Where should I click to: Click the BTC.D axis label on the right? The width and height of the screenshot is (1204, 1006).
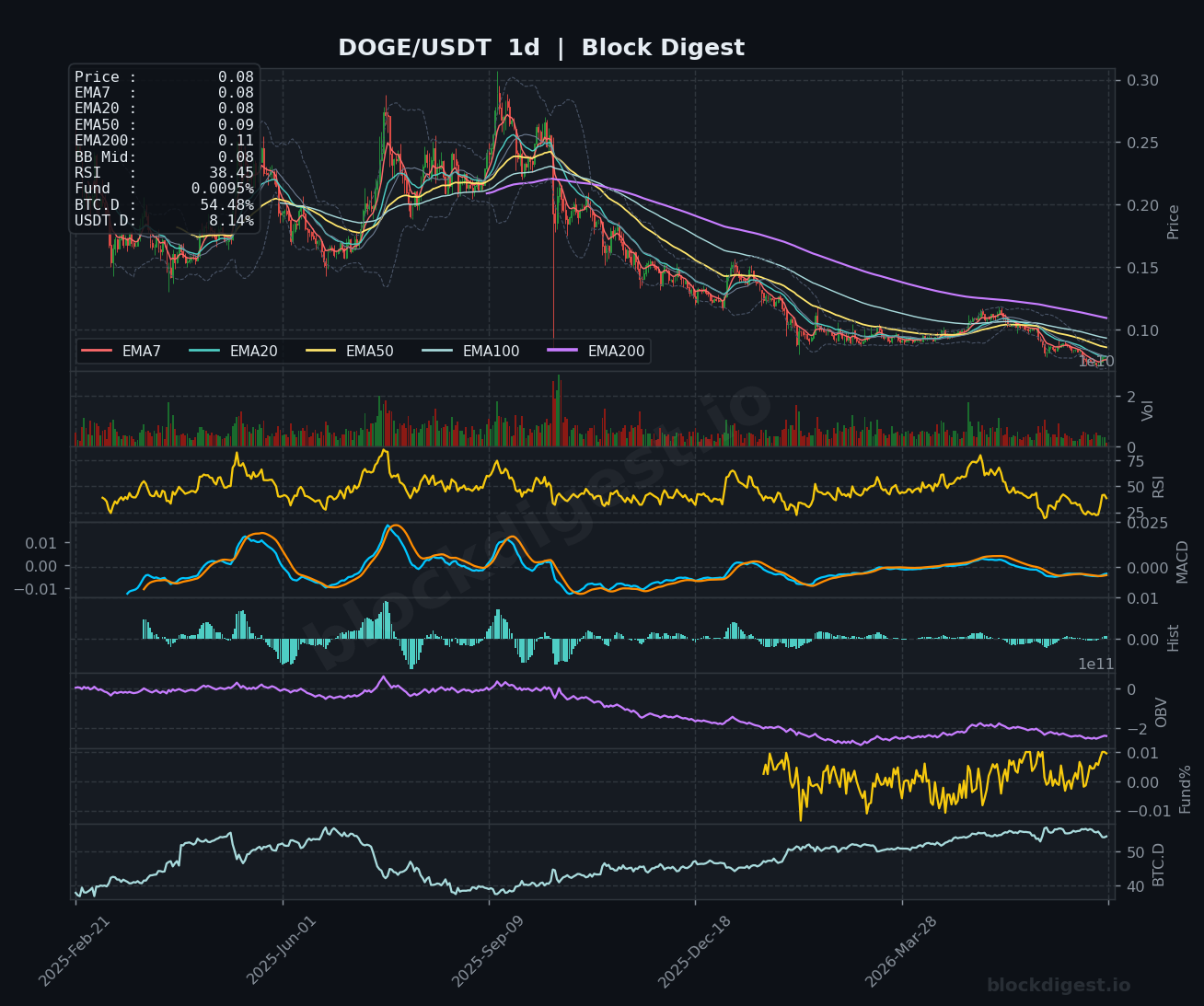point(1158,864)
